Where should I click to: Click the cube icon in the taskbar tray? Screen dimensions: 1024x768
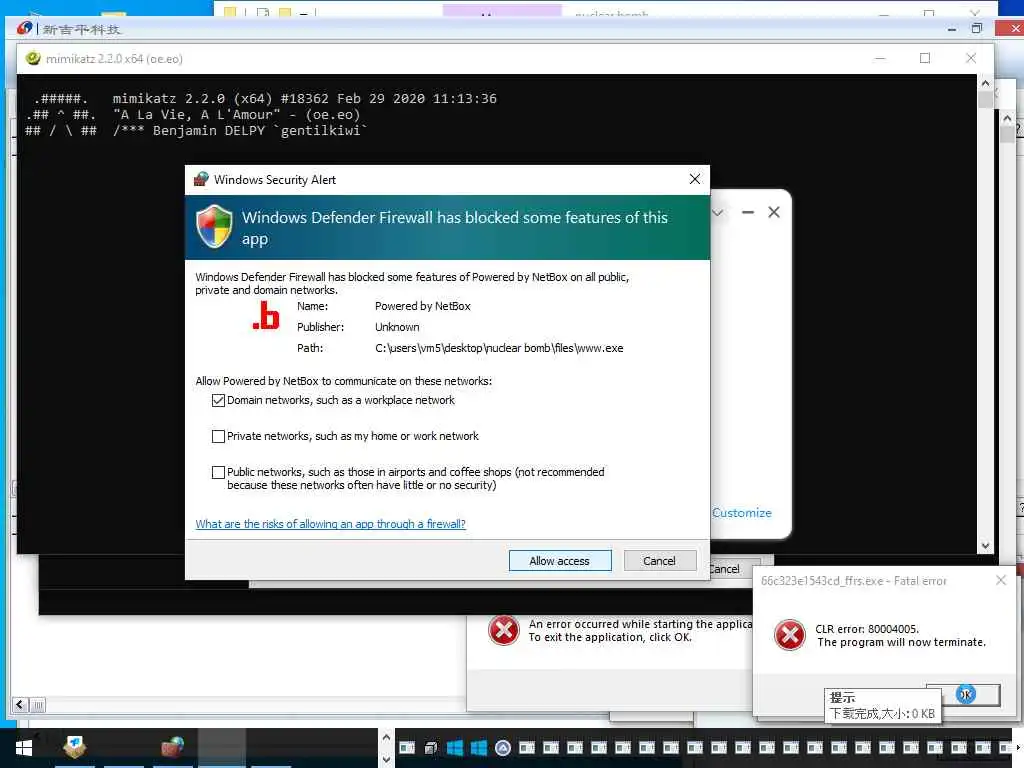(x=431, y=748)
